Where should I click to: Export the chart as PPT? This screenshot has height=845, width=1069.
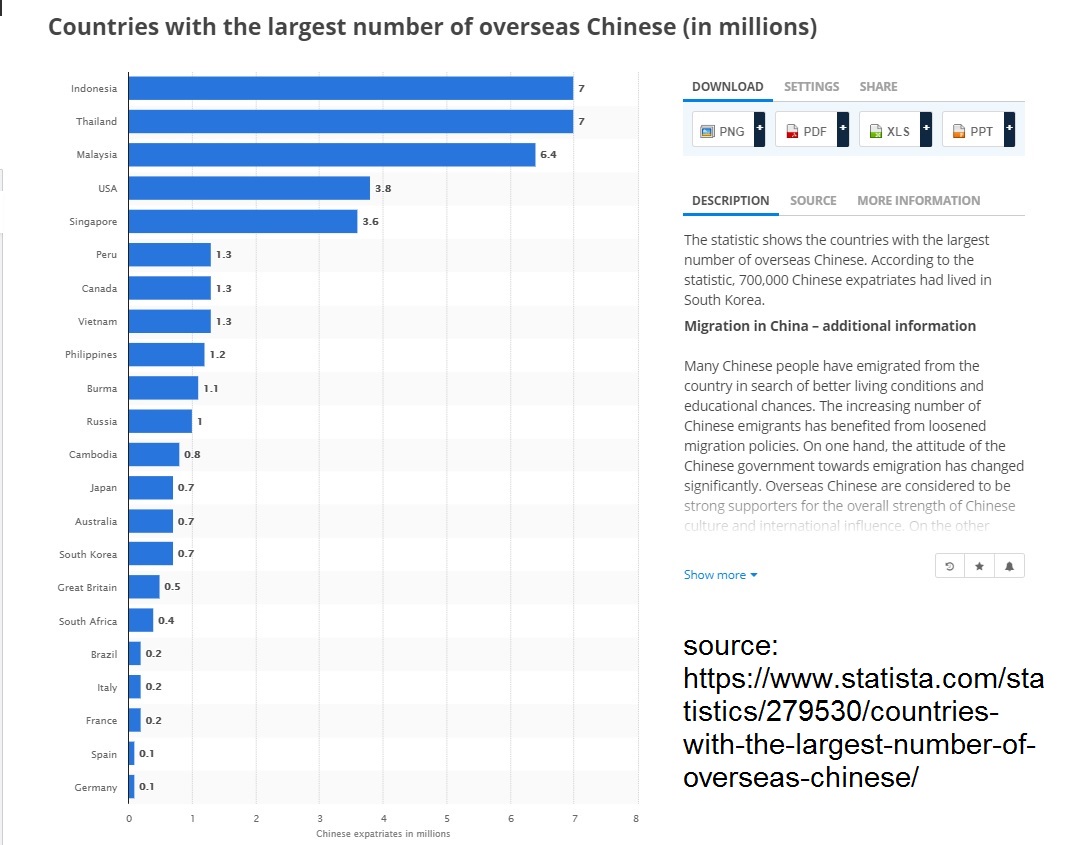(x=973, y=131)
